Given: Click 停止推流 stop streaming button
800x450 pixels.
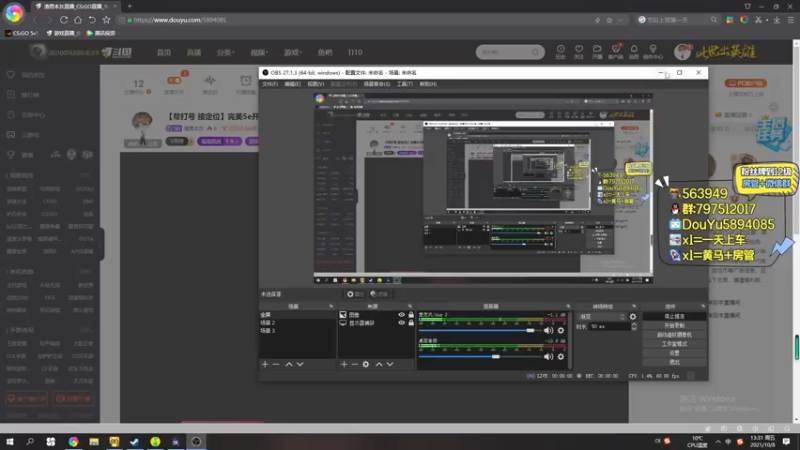Looking at the screenshot, I should click(674, 316).
